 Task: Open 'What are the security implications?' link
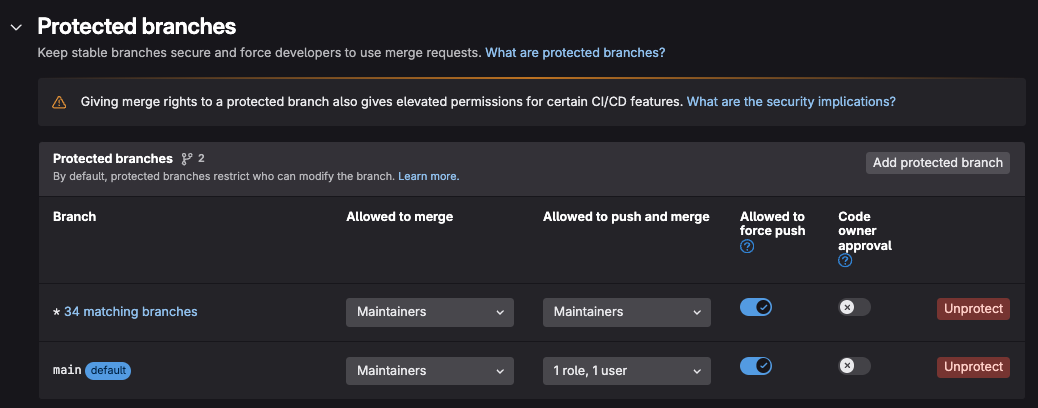791,102
